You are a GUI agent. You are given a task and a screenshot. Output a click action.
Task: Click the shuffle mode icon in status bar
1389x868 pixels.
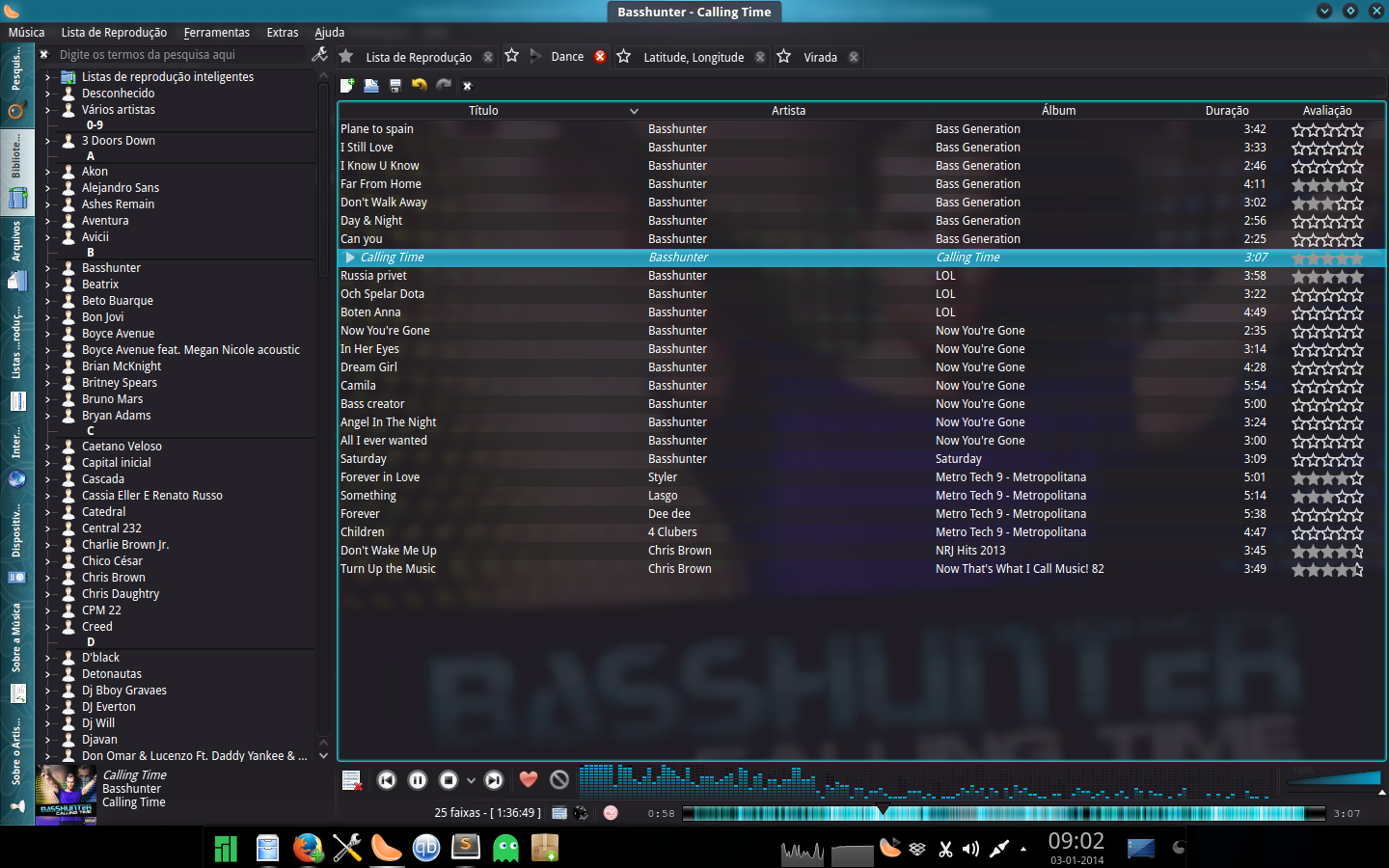pyautogui.click(x=581, y=813)
